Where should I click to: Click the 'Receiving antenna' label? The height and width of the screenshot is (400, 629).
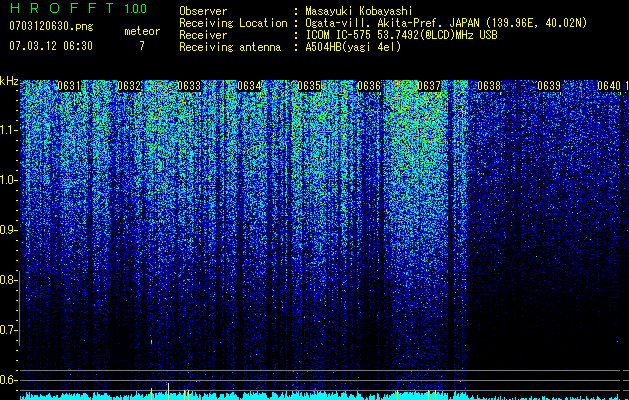pos(230,47)
